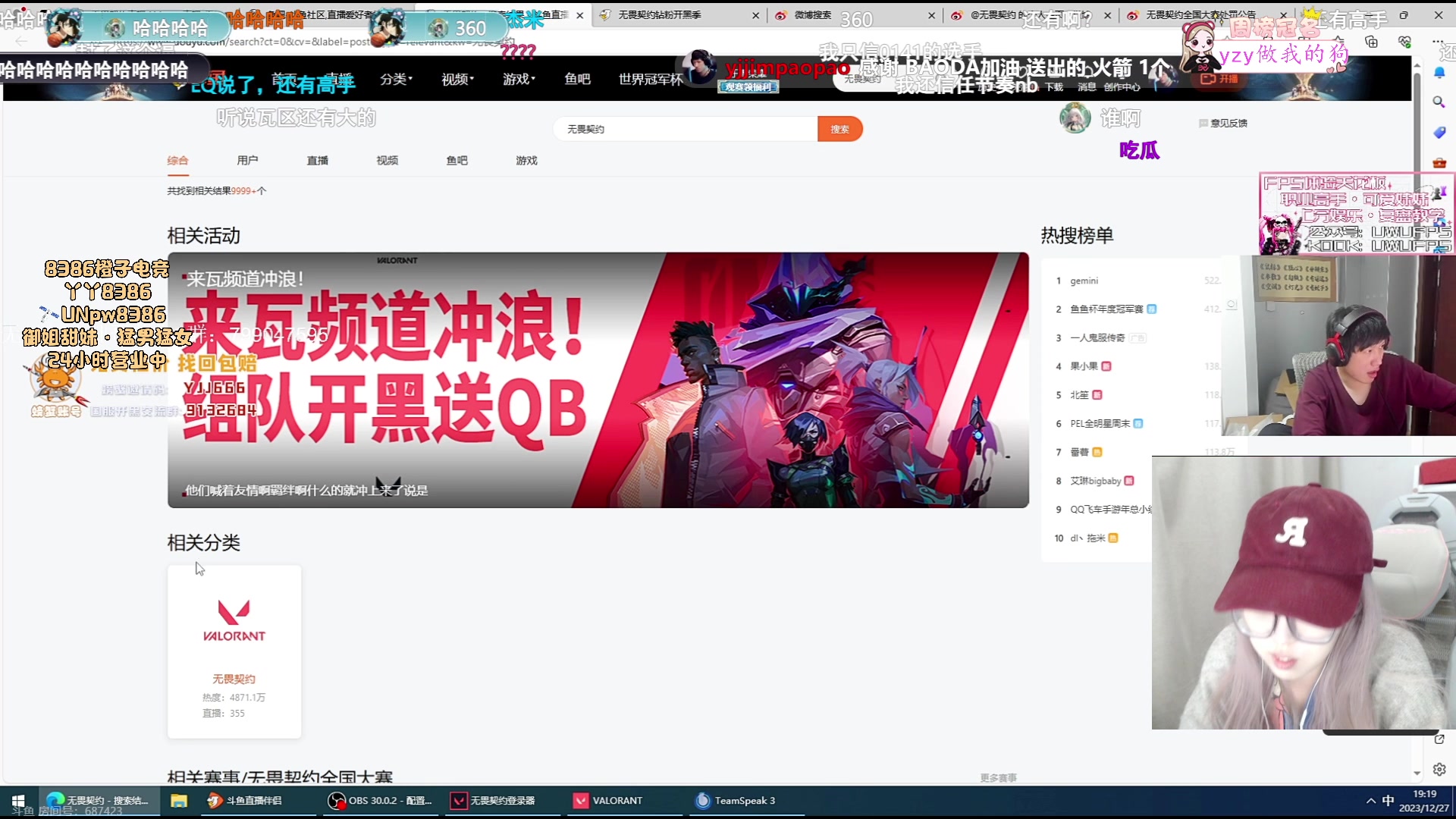Open the Edge sidebar settings gear icon
This screenshot has width=1456, height=819.
(x=1439, y=769)
